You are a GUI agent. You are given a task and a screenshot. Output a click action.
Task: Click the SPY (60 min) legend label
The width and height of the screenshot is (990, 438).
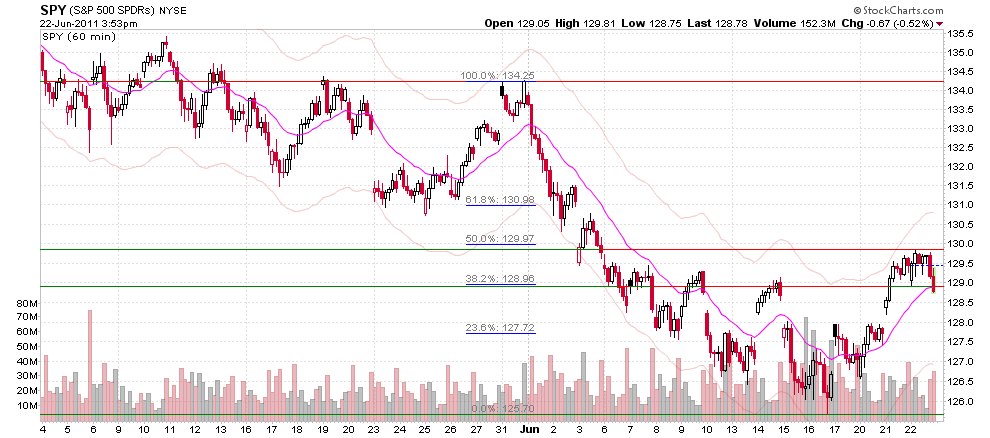click(79, 37)
